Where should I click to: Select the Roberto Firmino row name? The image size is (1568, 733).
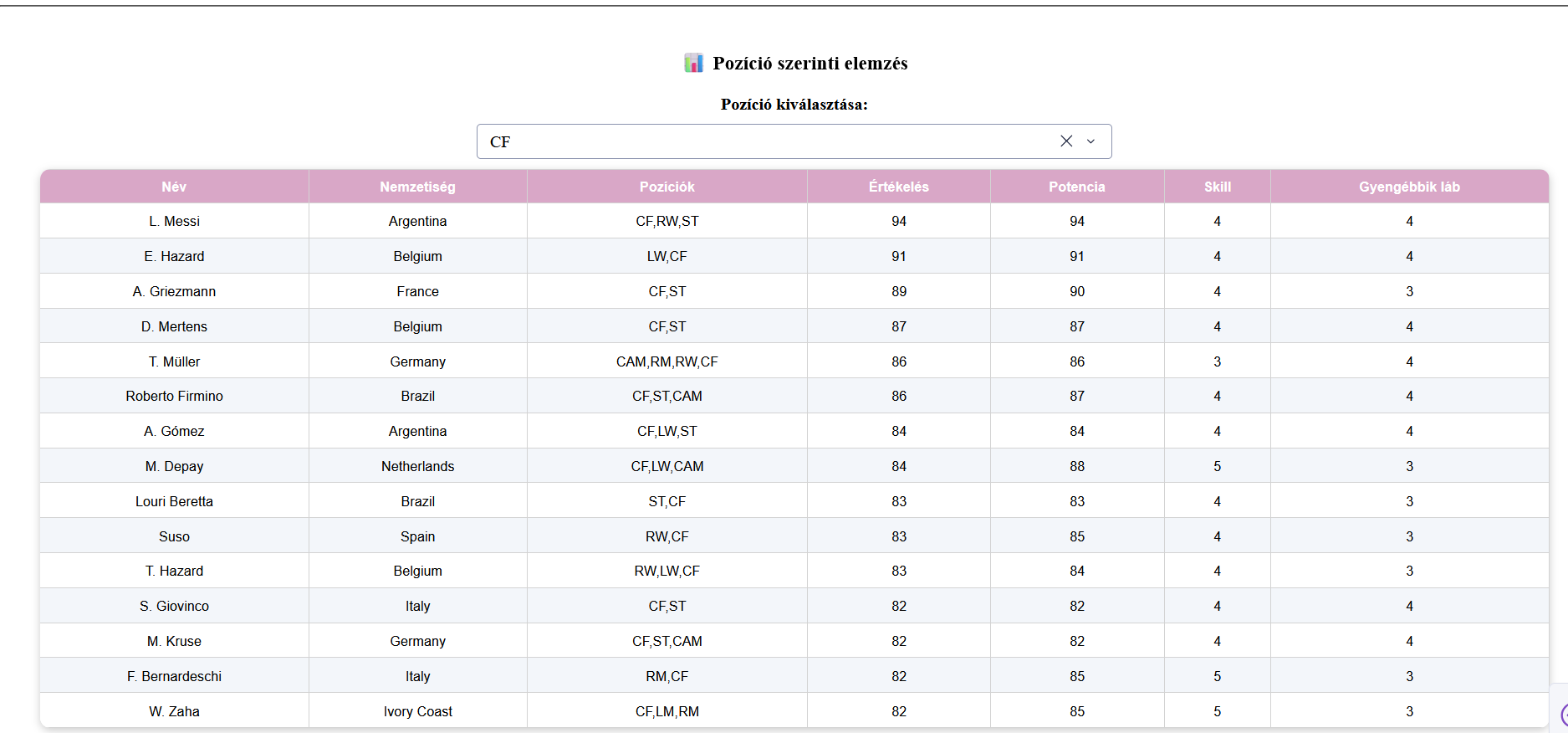[x=174, y=396]
